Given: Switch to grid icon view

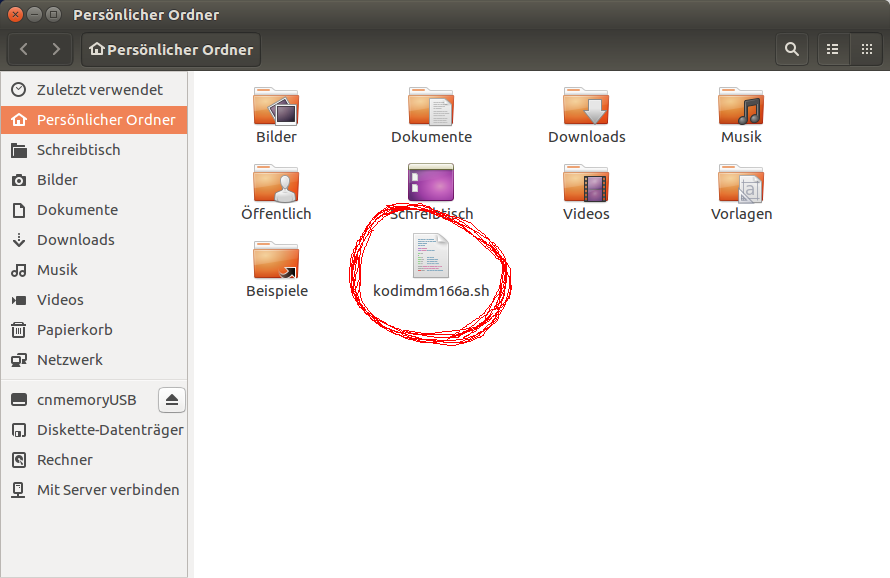Looking at the screenshot, I should coord(867,49).
